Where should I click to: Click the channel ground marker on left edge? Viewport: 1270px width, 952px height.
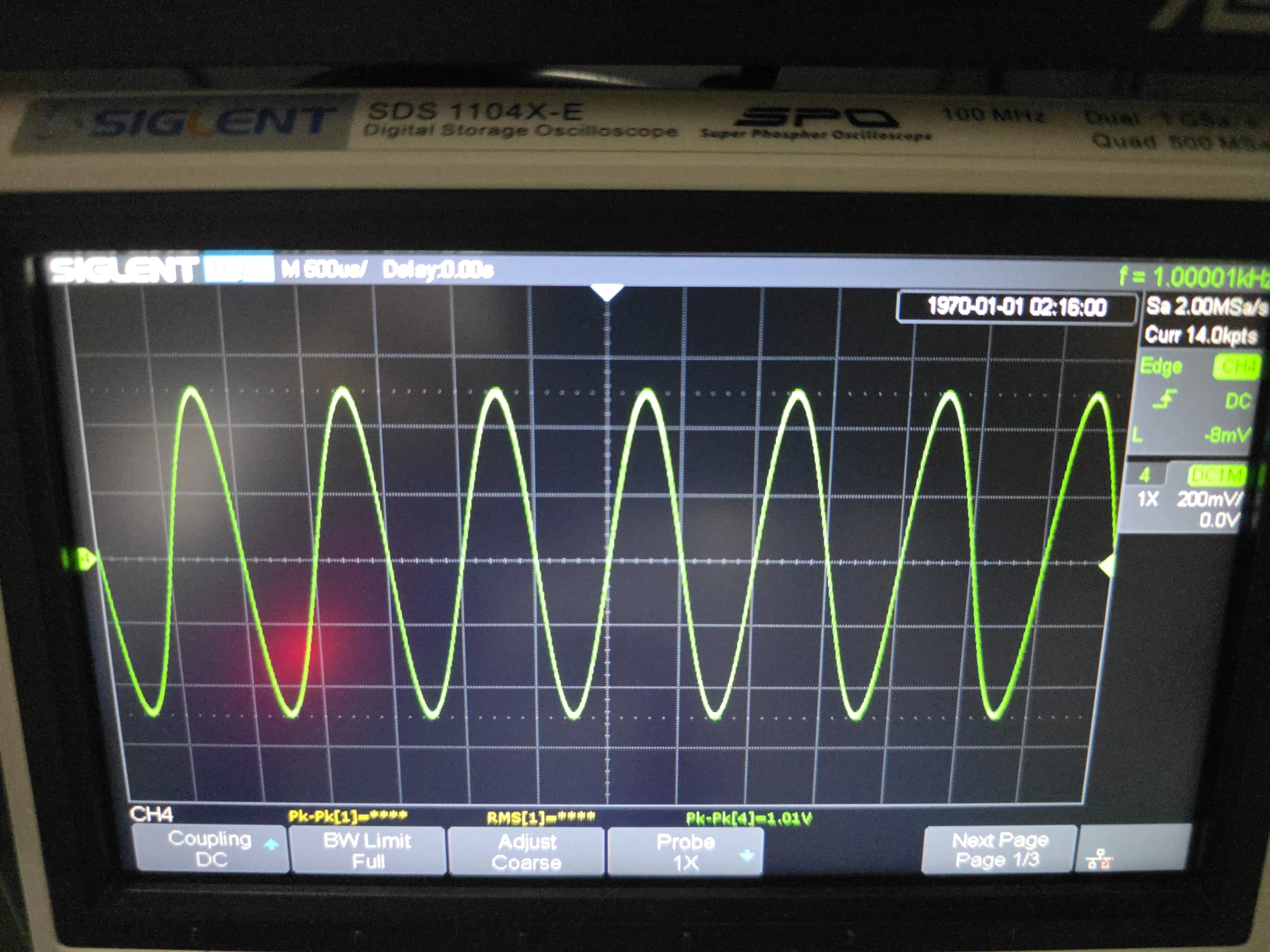(x=84, y=559)
